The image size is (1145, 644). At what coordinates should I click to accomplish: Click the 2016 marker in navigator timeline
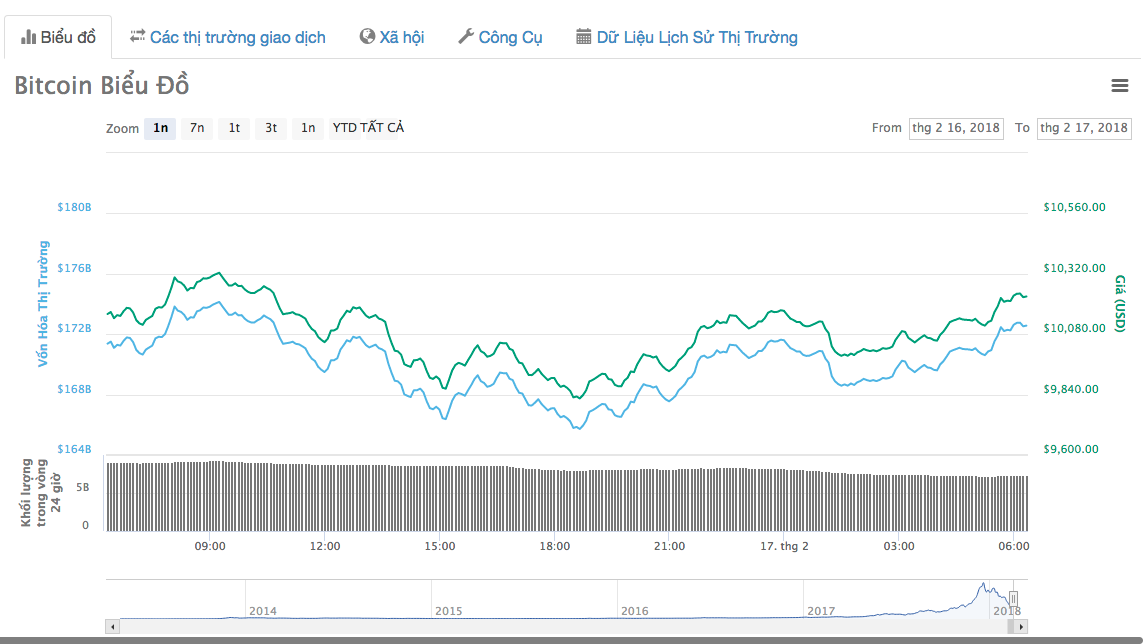635,611
